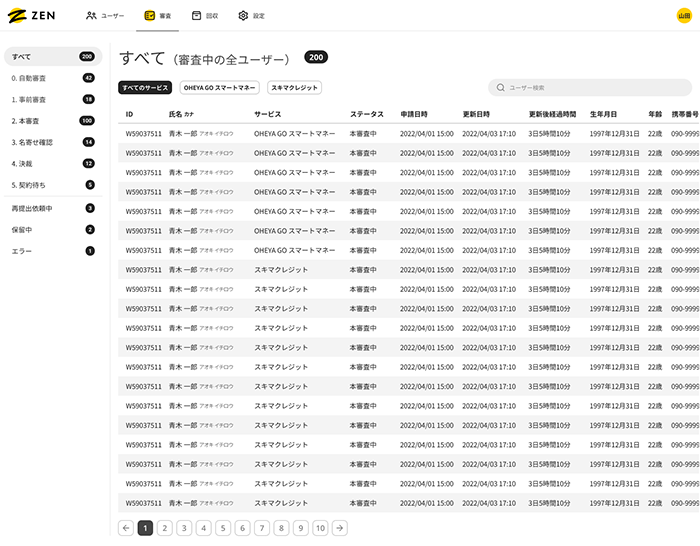Open the 回収 collection section
This screenshot has height=546, width=700.
204,16
